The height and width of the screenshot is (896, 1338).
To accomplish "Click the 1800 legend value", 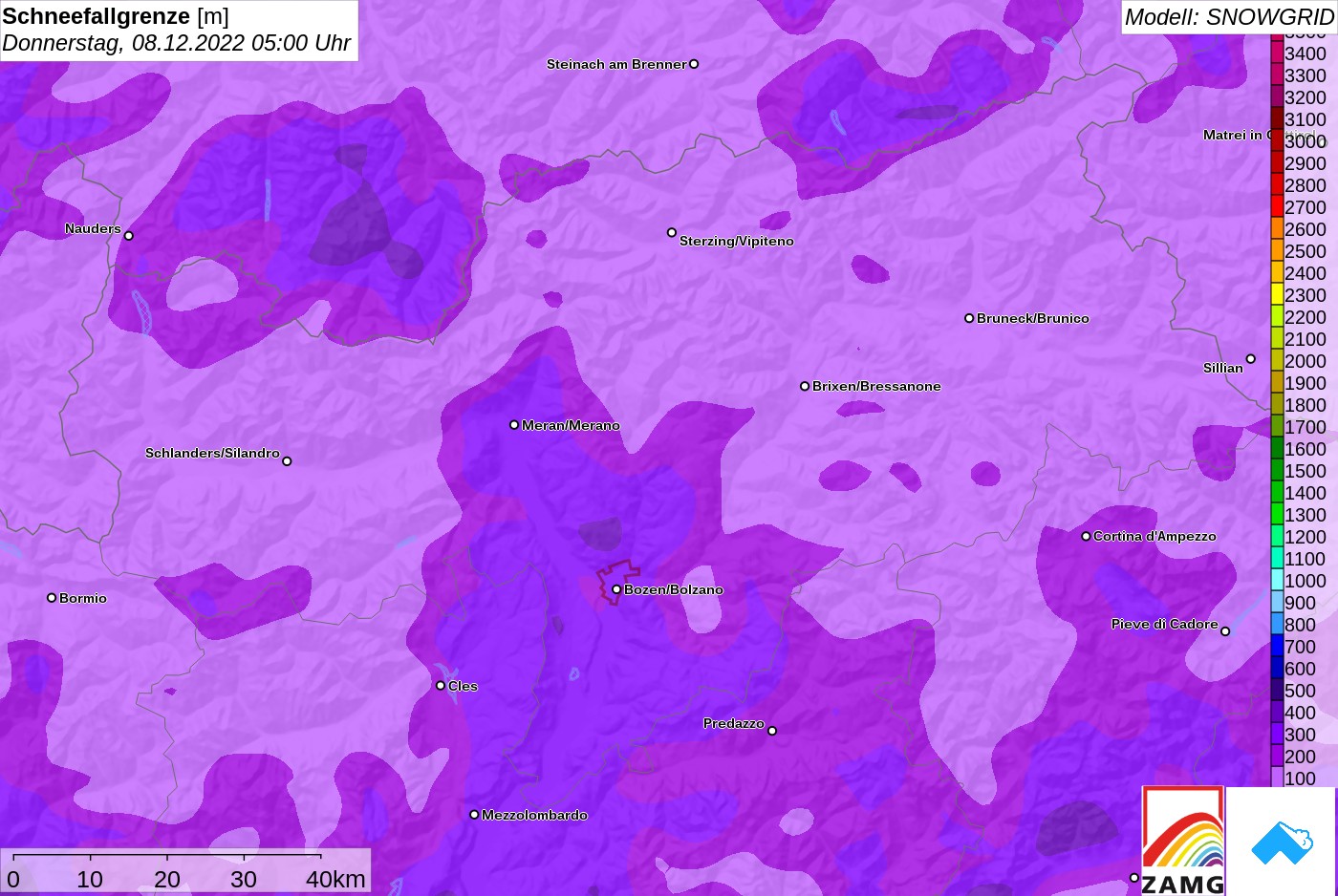I will (x=1306, y=405).
